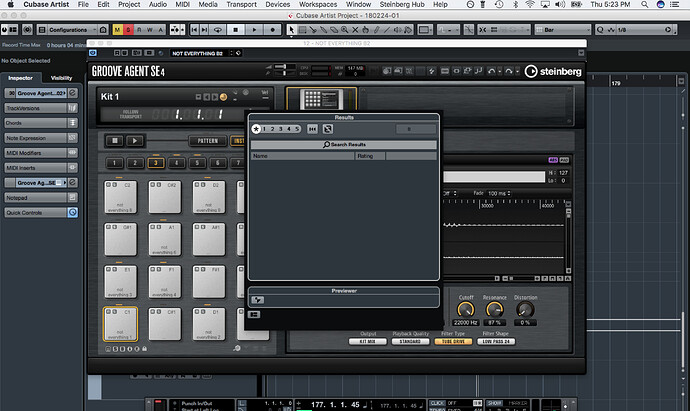Trigger the highlighted C1 drum pad
The width and height of the screenshot is (690, 411).
click(121, 324)
